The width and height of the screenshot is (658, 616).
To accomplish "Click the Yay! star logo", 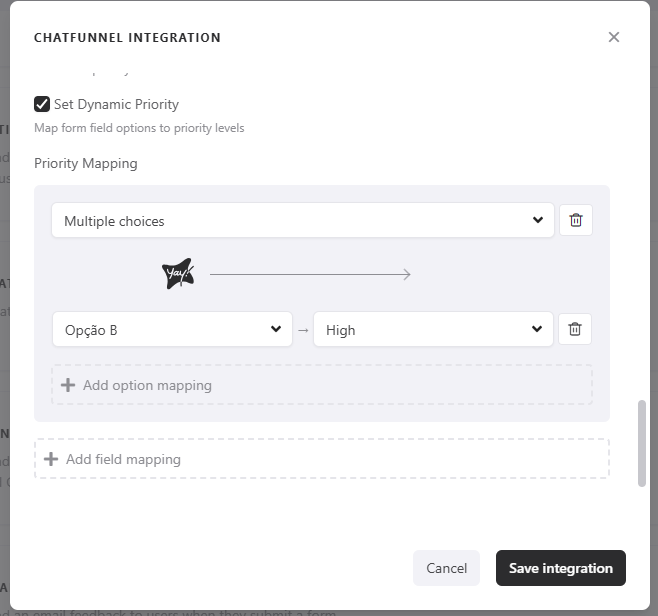I will pyautogui.click(x=177, y=274).
